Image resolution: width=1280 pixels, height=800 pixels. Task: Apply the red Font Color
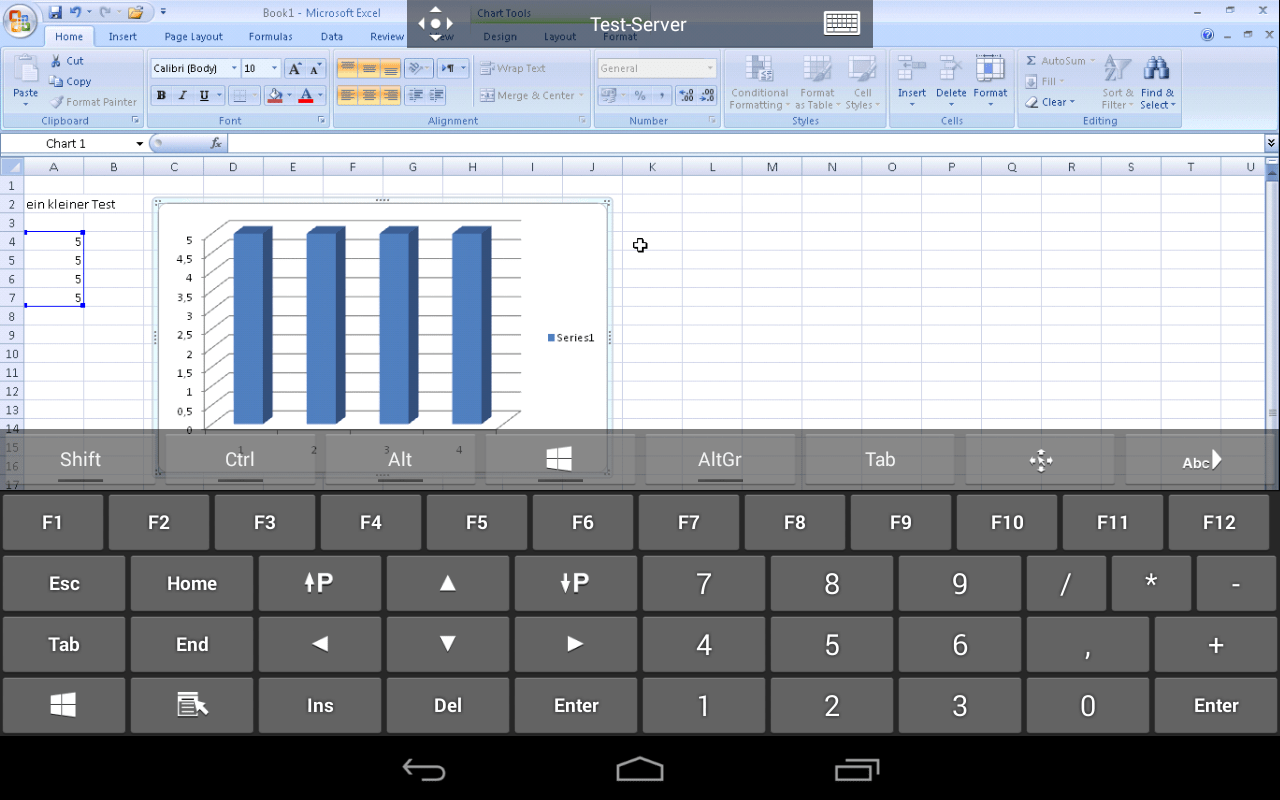305,96
